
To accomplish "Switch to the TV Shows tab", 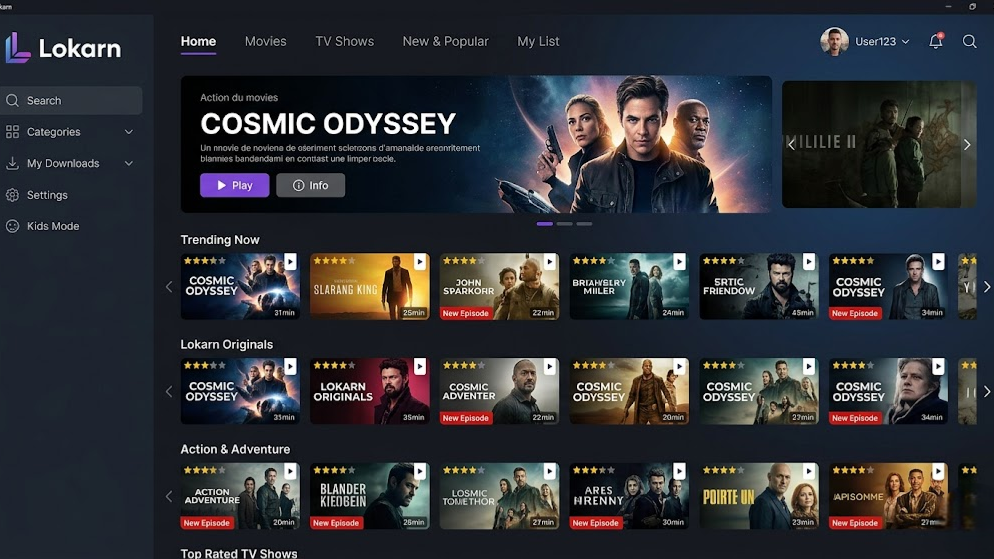I will point(344,41).
